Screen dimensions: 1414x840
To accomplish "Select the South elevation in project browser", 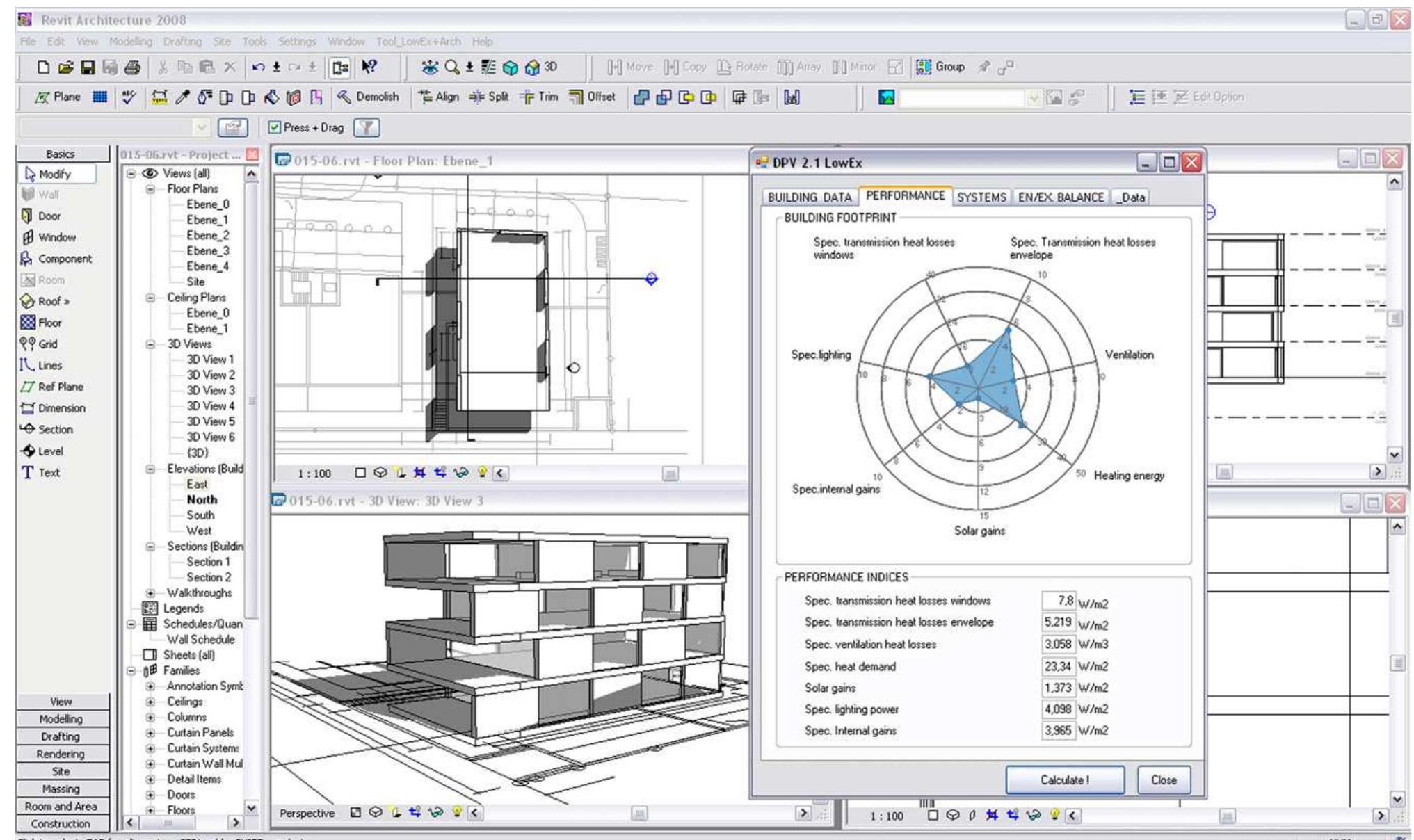I will coord(200,515).
